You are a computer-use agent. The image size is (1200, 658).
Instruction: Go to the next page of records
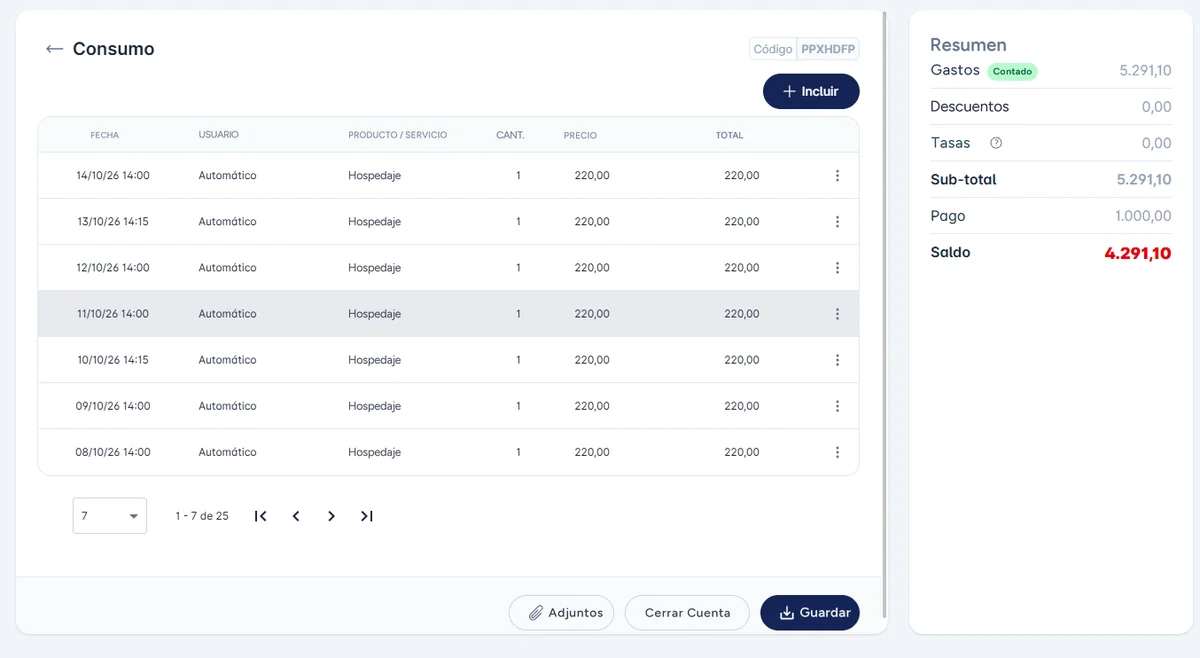pos(331,516)
